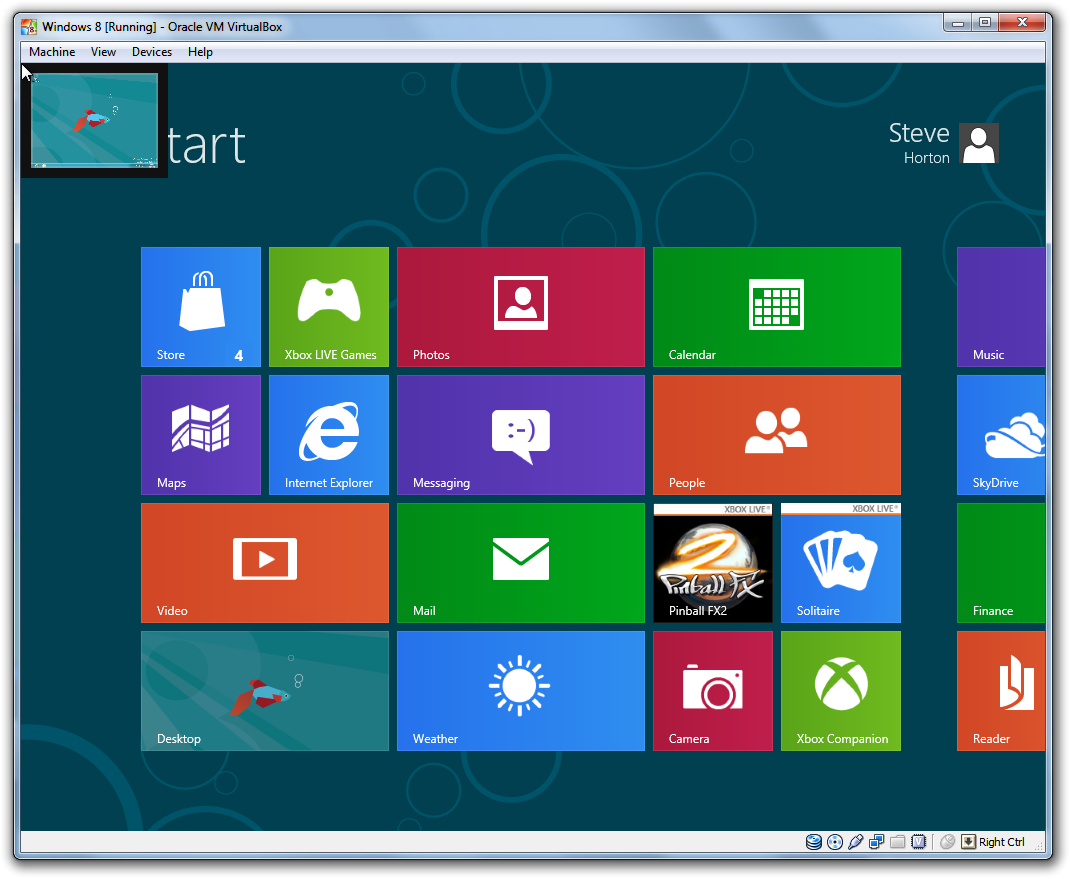Viewport: 1070px width, 879px height.
Task: Click the virtualization chip status icon
Action: 919,842
